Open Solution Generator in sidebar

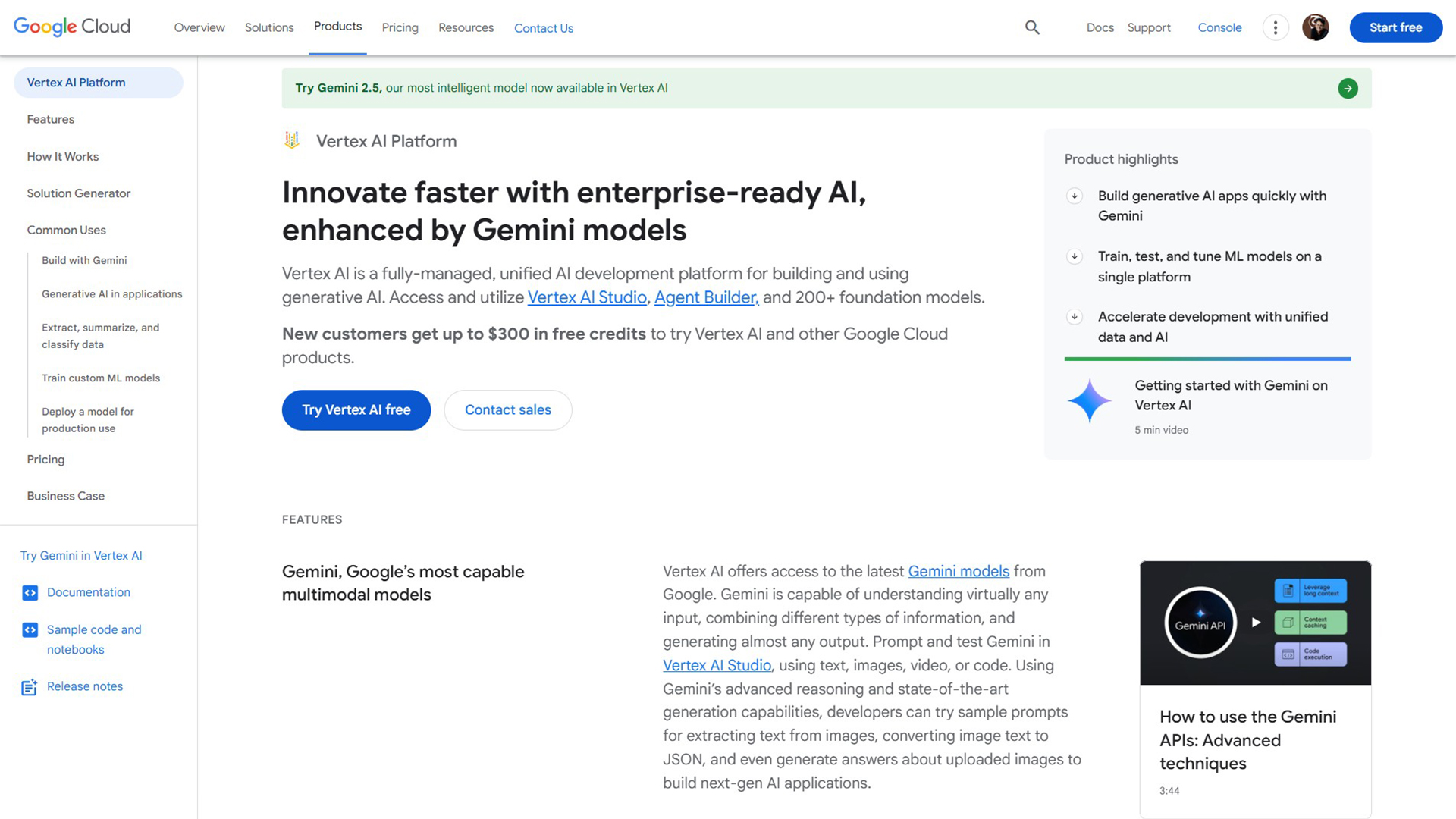coord(79,193)
